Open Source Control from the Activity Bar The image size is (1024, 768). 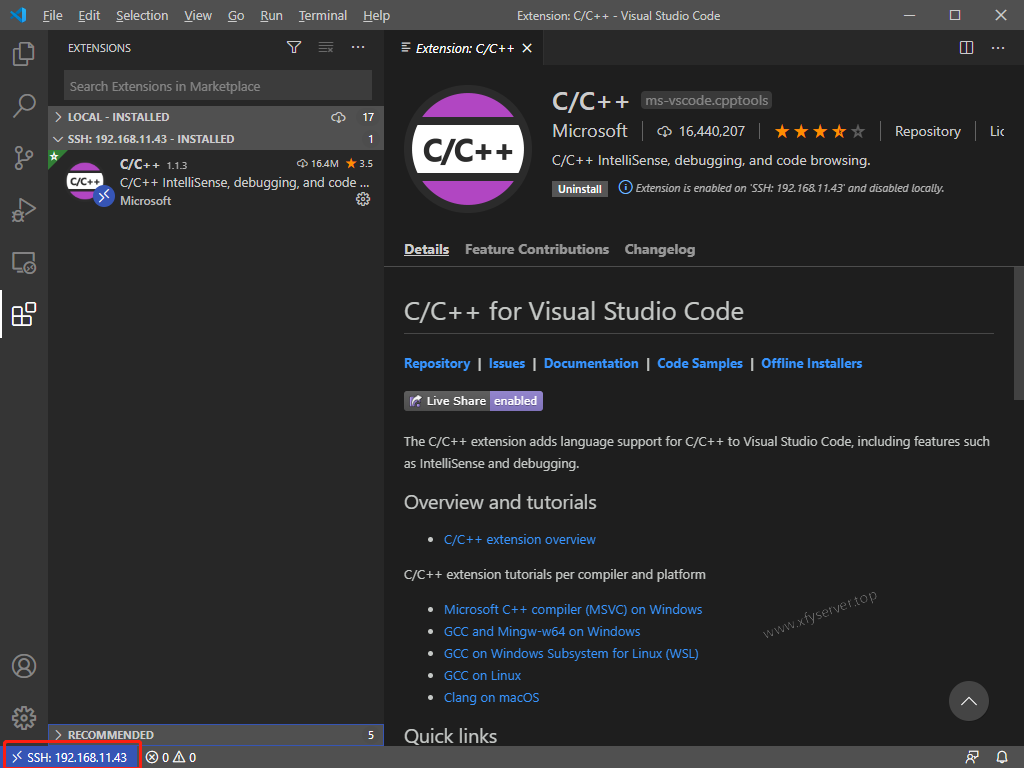click(23, 157)
